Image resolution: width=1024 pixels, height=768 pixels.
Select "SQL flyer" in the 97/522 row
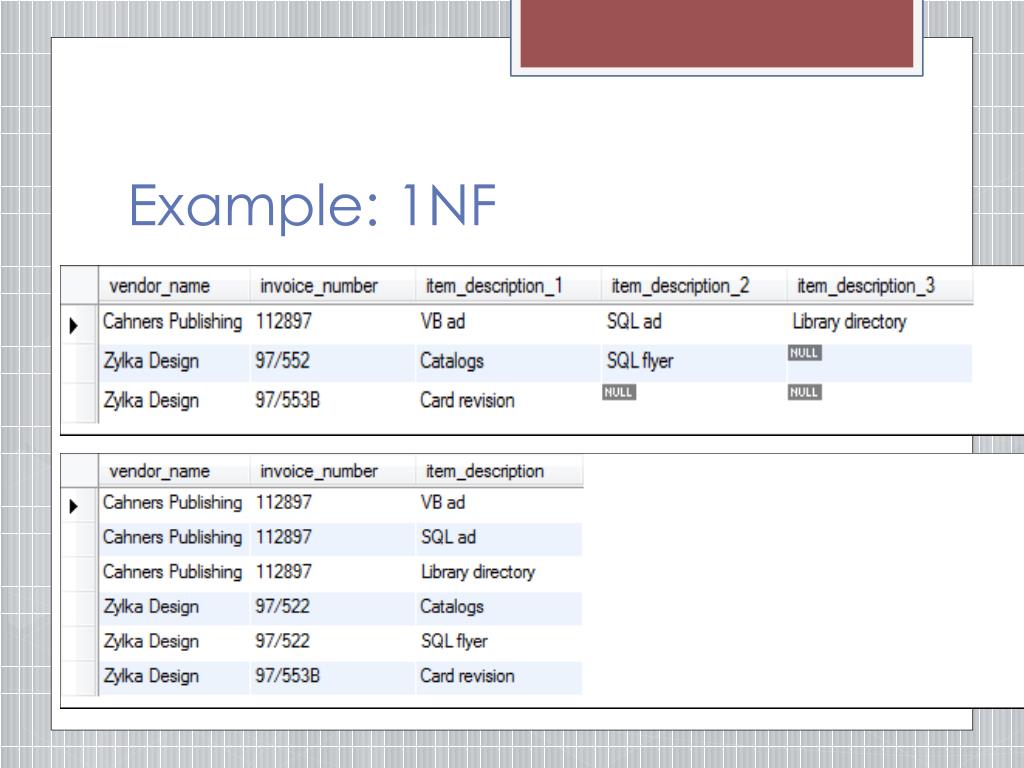(454, 641)
